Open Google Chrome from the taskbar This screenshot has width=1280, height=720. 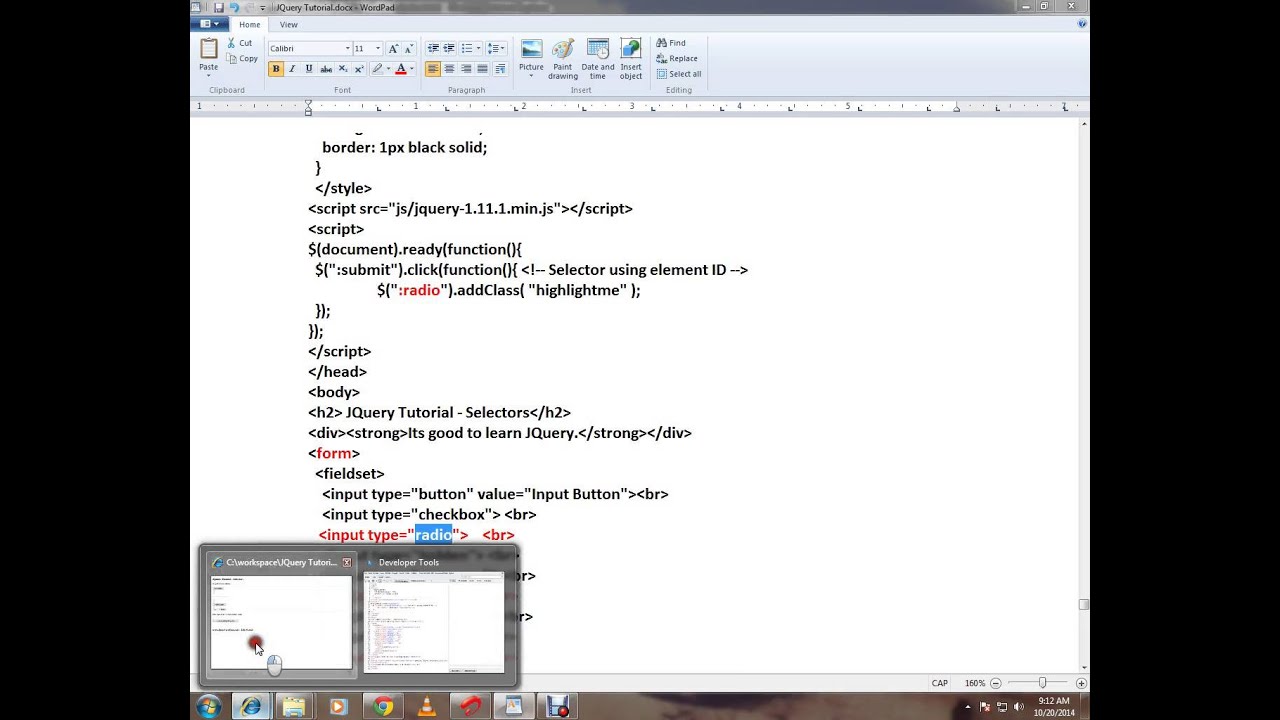pyautogui.click(x=383, y=706)
